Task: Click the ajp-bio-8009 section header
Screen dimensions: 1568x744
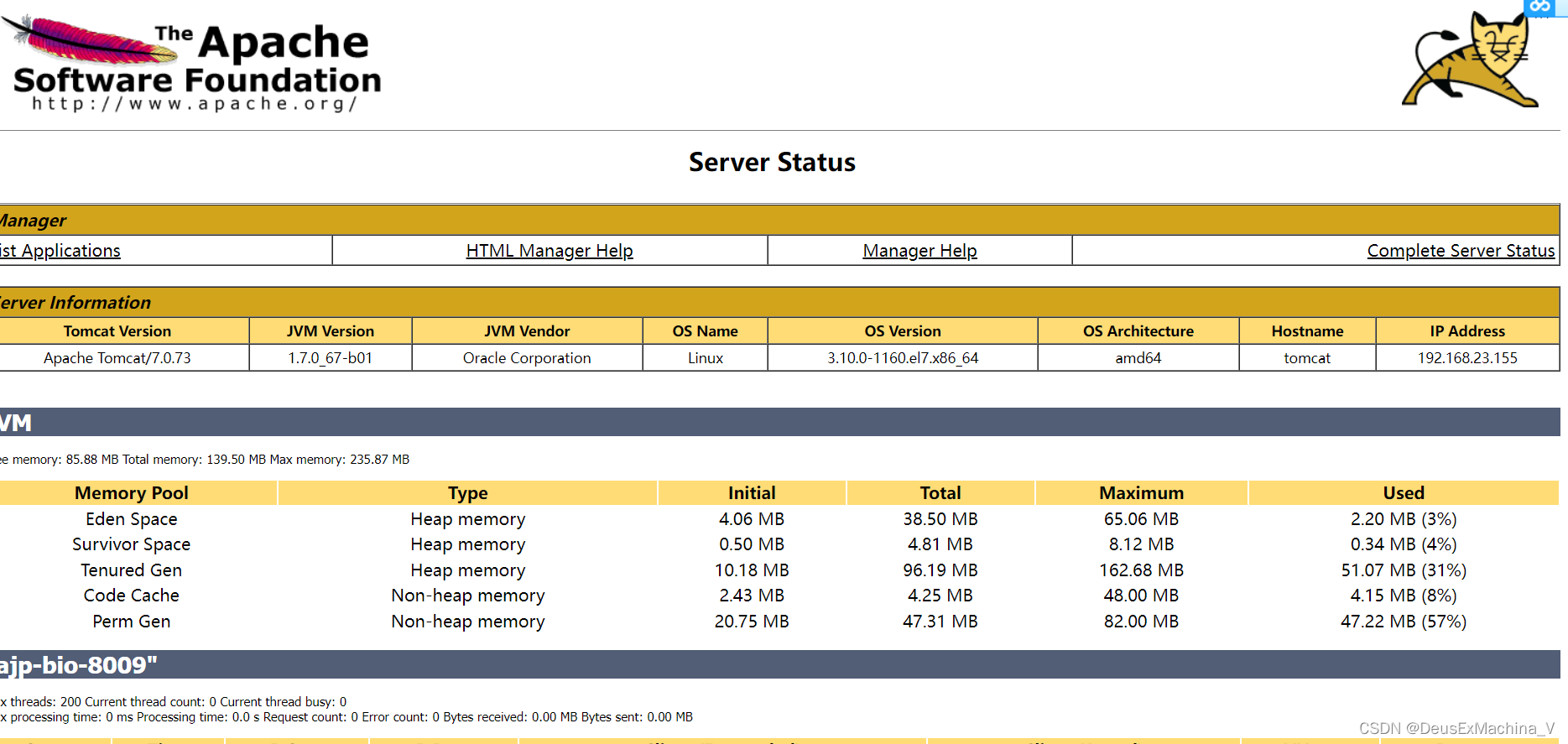Action: (779, 664)
